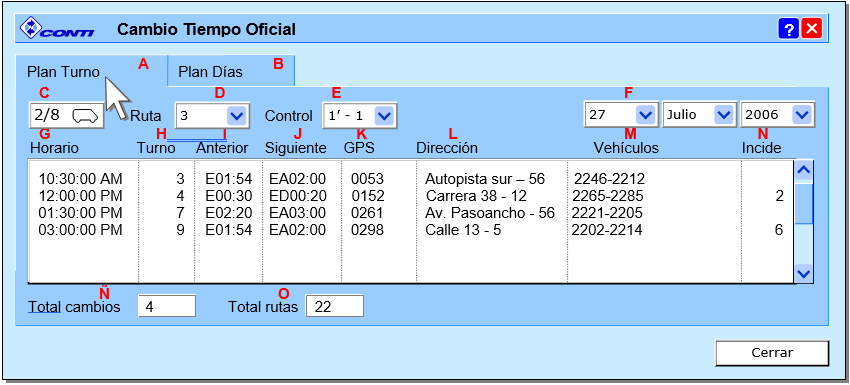Click the Anterior column header

(x=222, y=148)
